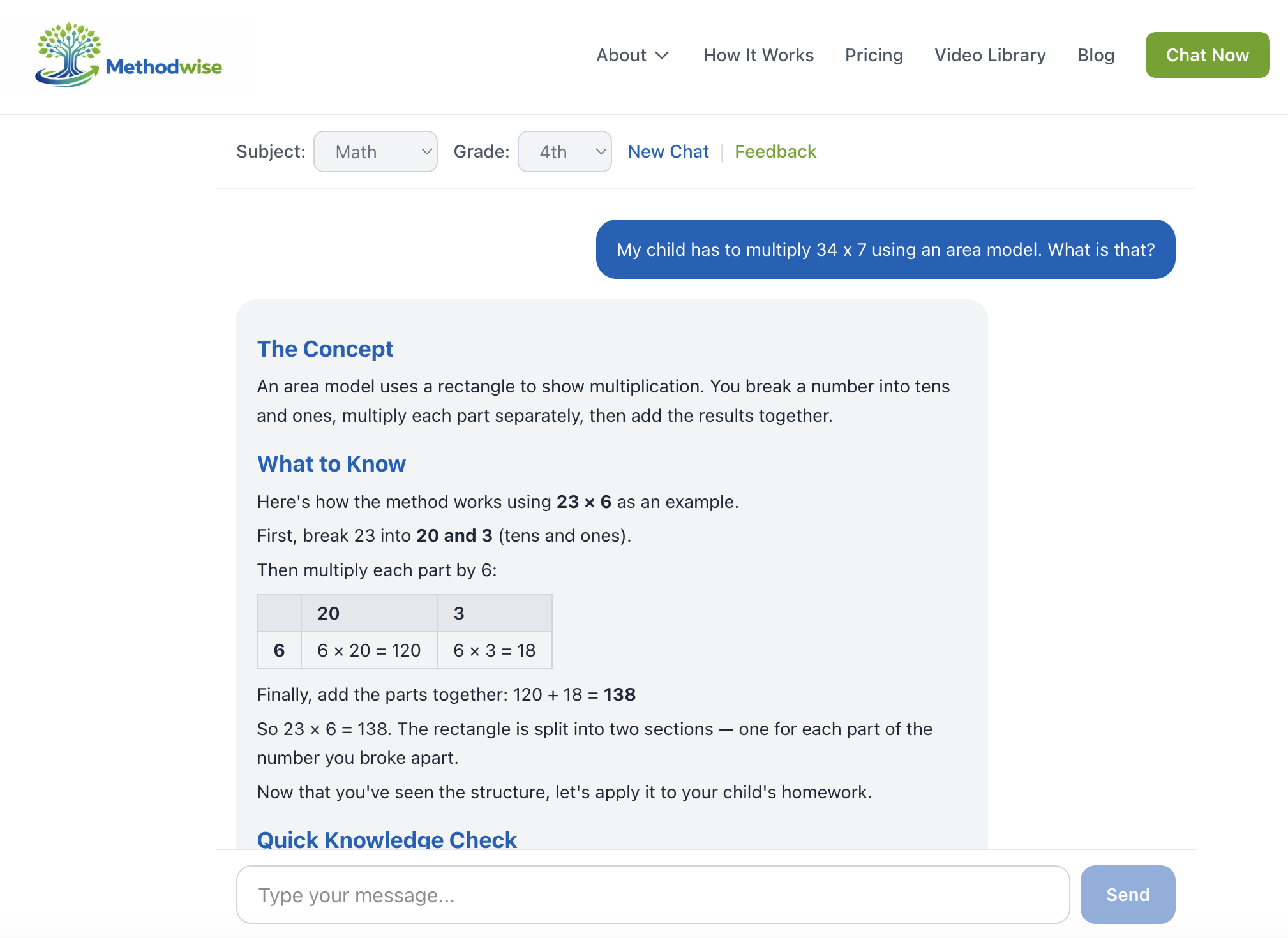Open the Pricing page

(x=874, y=56)
